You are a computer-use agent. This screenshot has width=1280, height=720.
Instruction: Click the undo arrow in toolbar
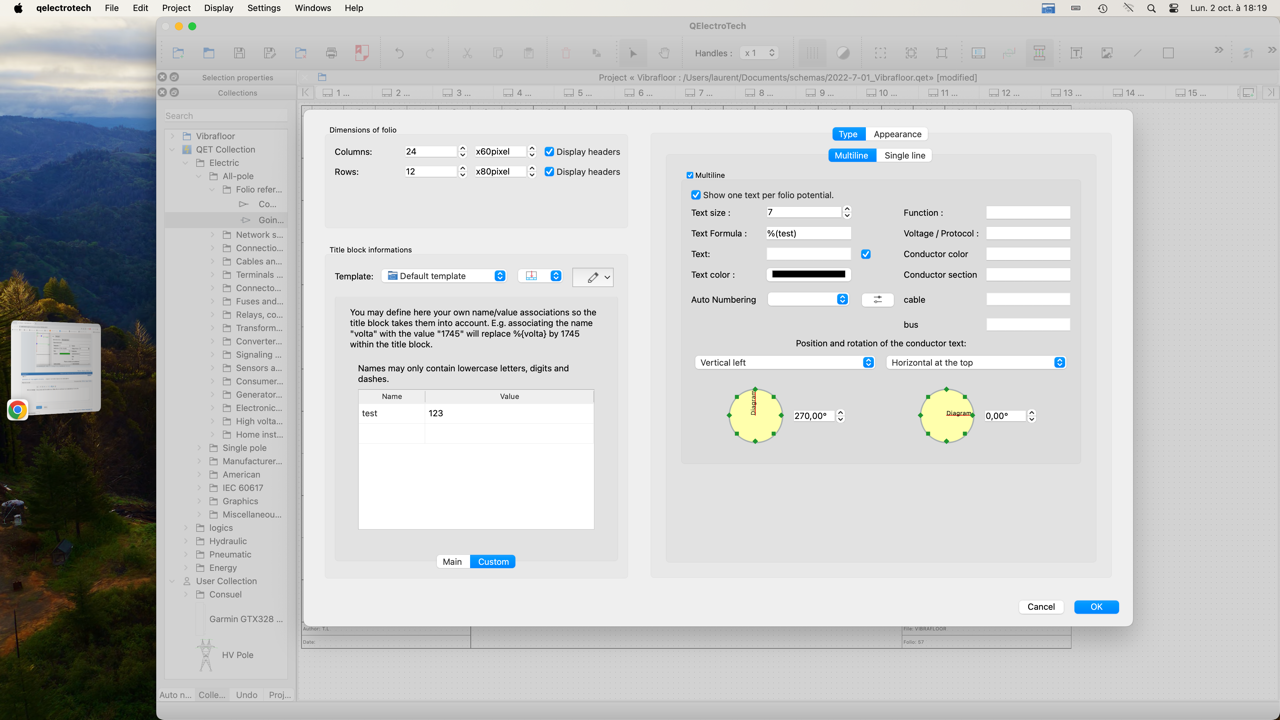tap(399, 53)
